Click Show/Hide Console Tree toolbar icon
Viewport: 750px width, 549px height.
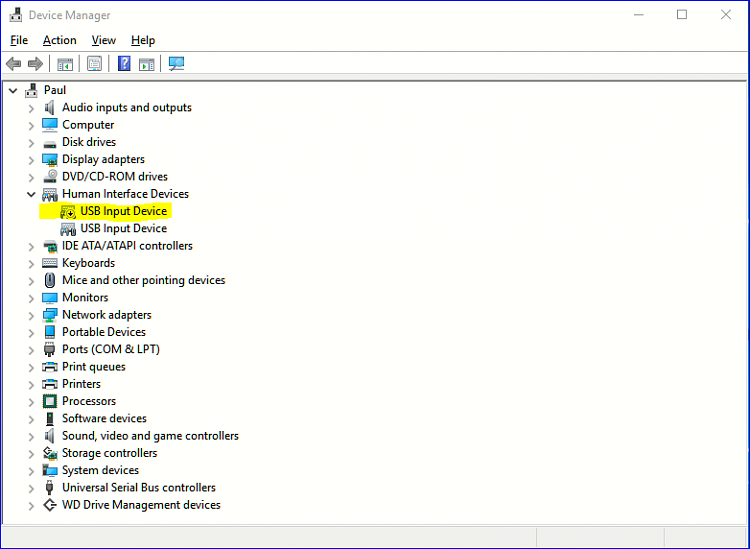click(x=65, y=64)
